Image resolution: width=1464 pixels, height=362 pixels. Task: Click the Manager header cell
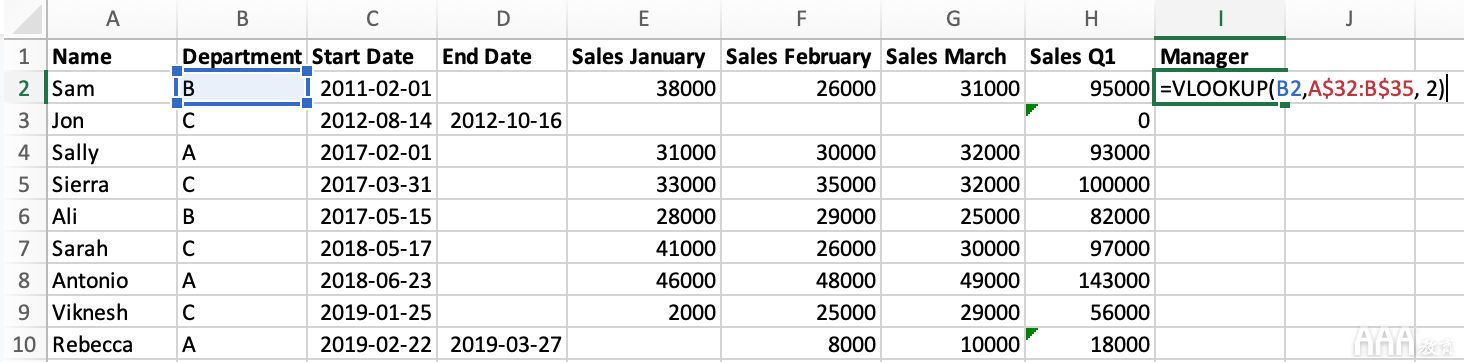coord(1220,56)
